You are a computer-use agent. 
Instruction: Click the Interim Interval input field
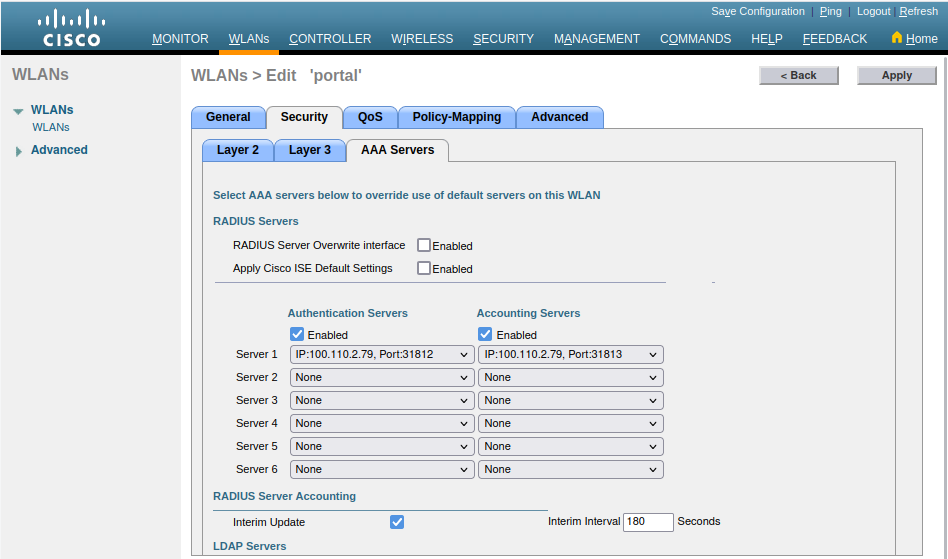pos(647,522)
